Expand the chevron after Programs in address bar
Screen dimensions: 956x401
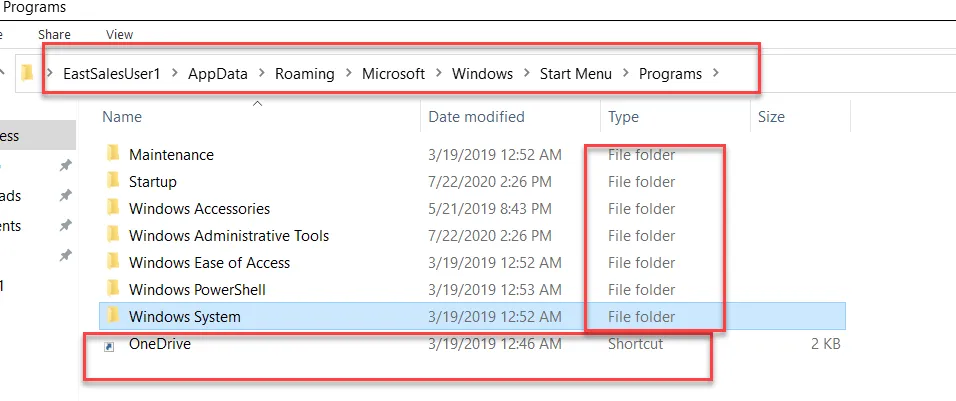[715, 74]
